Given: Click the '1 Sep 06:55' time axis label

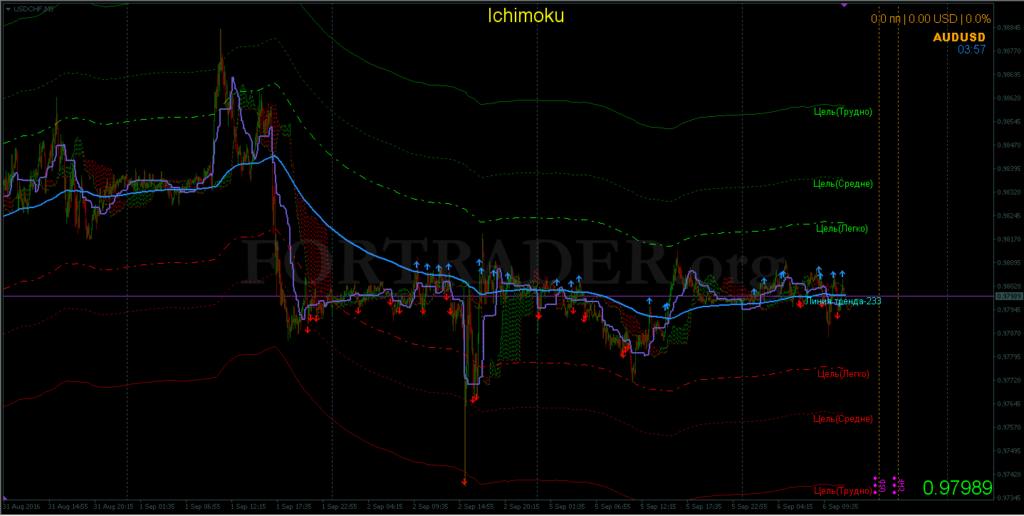Looking at the screenshot, I should tap(201, 506).
